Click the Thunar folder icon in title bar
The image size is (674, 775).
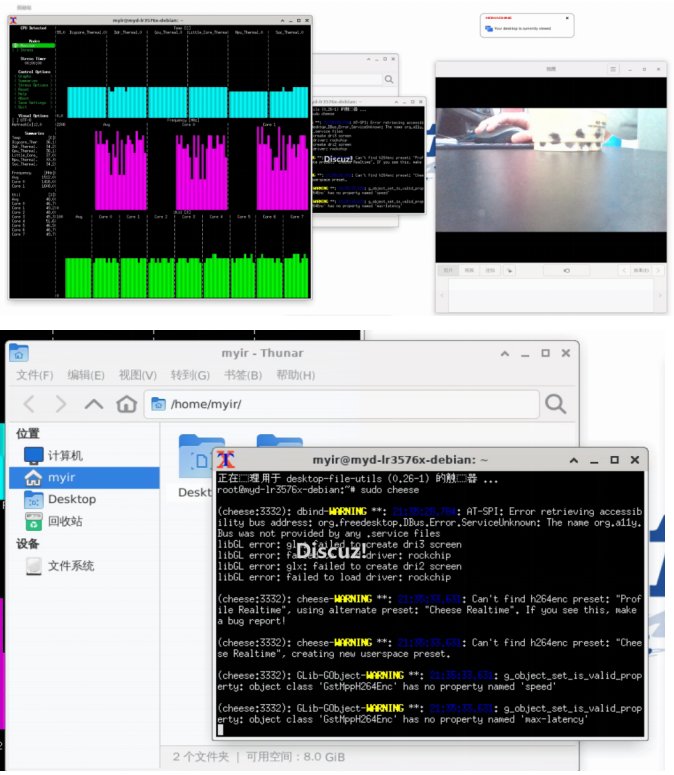click(18, 352)
